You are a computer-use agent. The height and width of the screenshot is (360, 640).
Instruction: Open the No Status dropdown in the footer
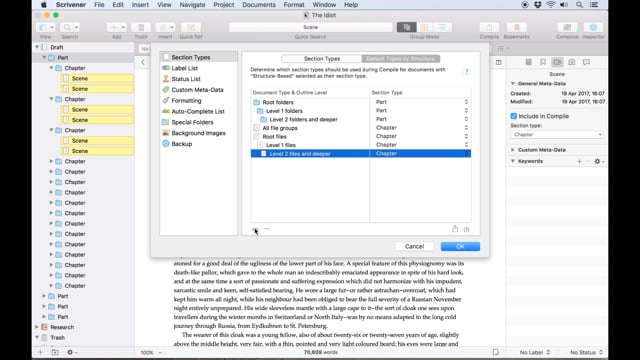pyautogui.click(x=586, y=352)
